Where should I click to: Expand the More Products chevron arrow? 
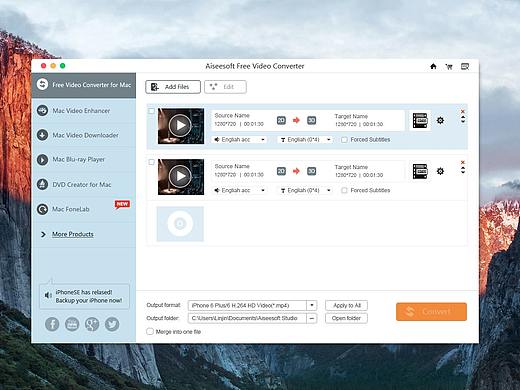point(43,234)
